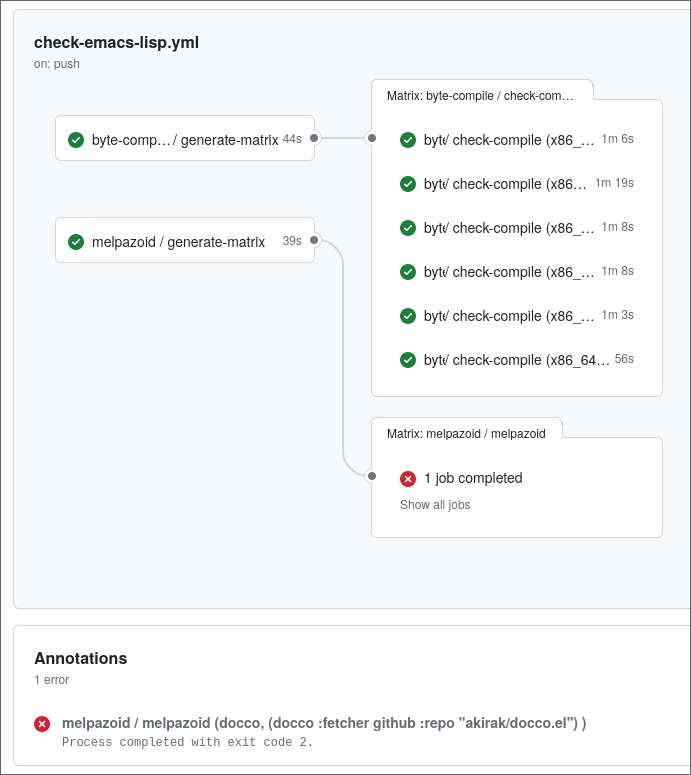Open check-compile job taking 56s
This screenshot has width=691, height=775.
point(517,360)
